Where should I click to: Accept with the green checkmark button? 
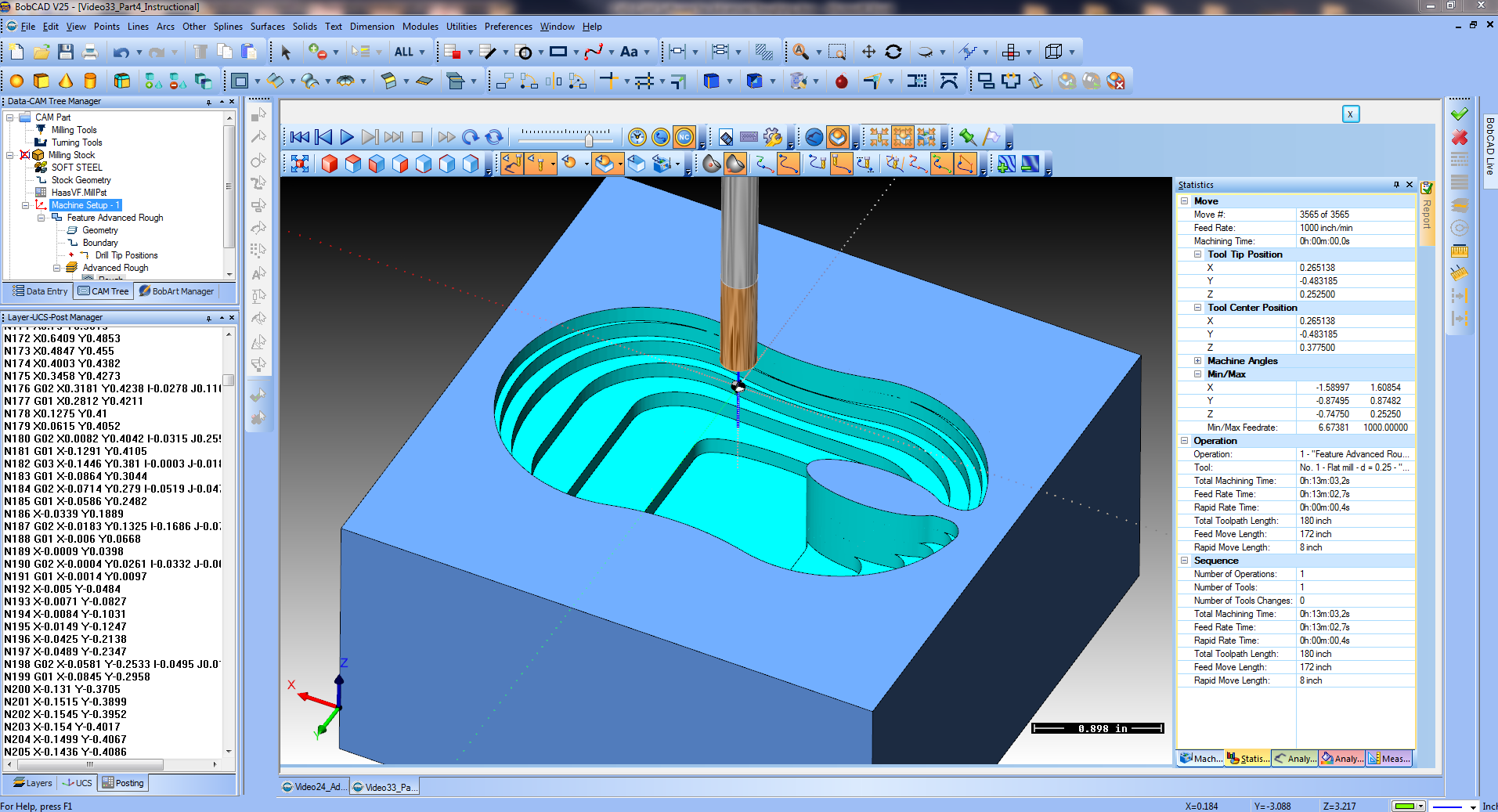pyautogui.click(x=1459, y=114)
